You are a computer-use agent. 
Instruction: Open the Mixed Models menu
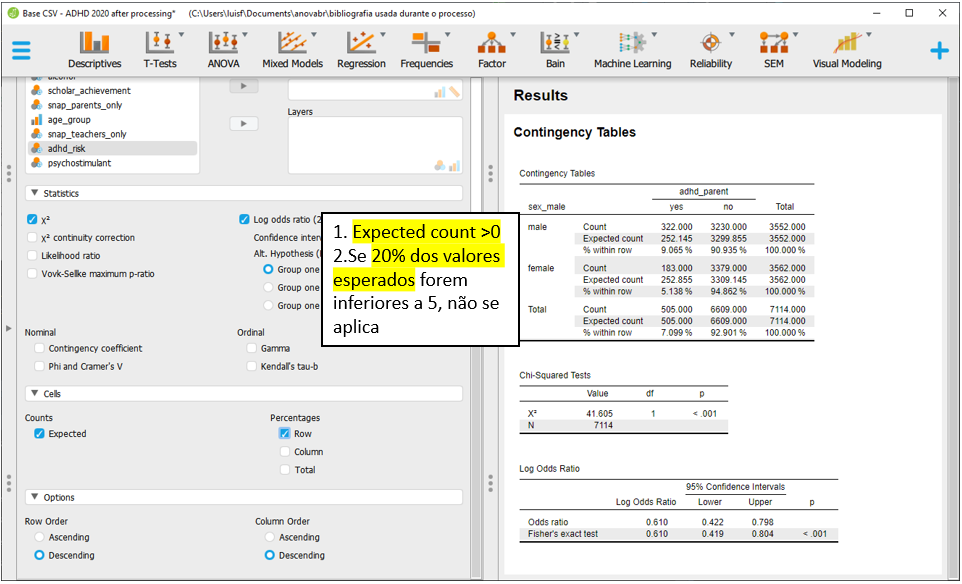pos(292,50)
